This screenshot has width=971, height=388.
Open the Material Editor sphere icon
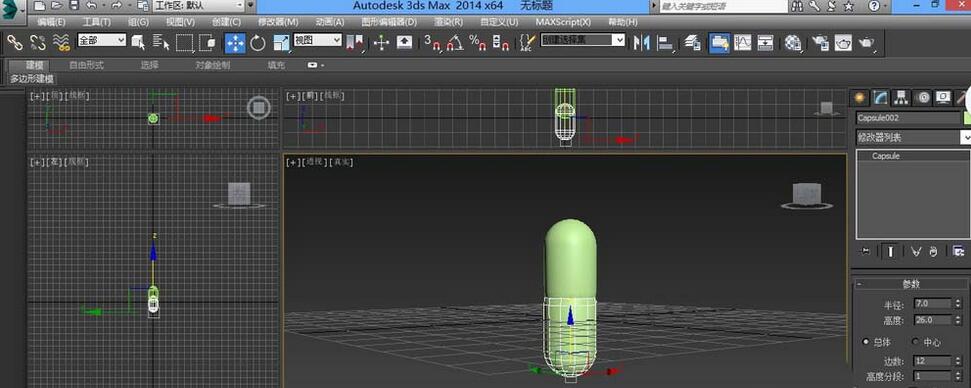tap(793, 43)
